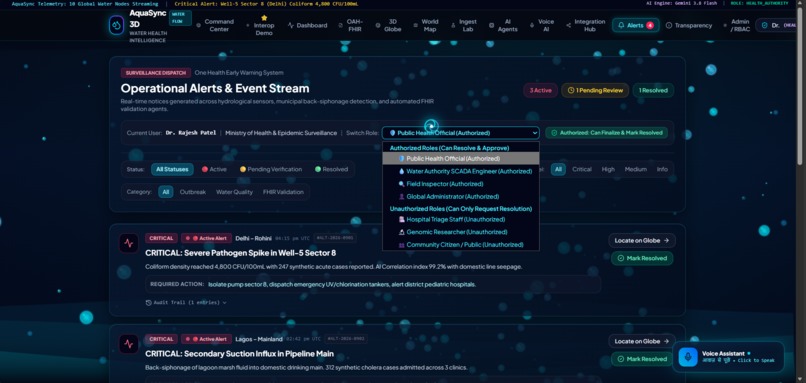Click the hospital icon beside Triage Staff
This screenshot has height=383, width=806.
pos(401,219)
